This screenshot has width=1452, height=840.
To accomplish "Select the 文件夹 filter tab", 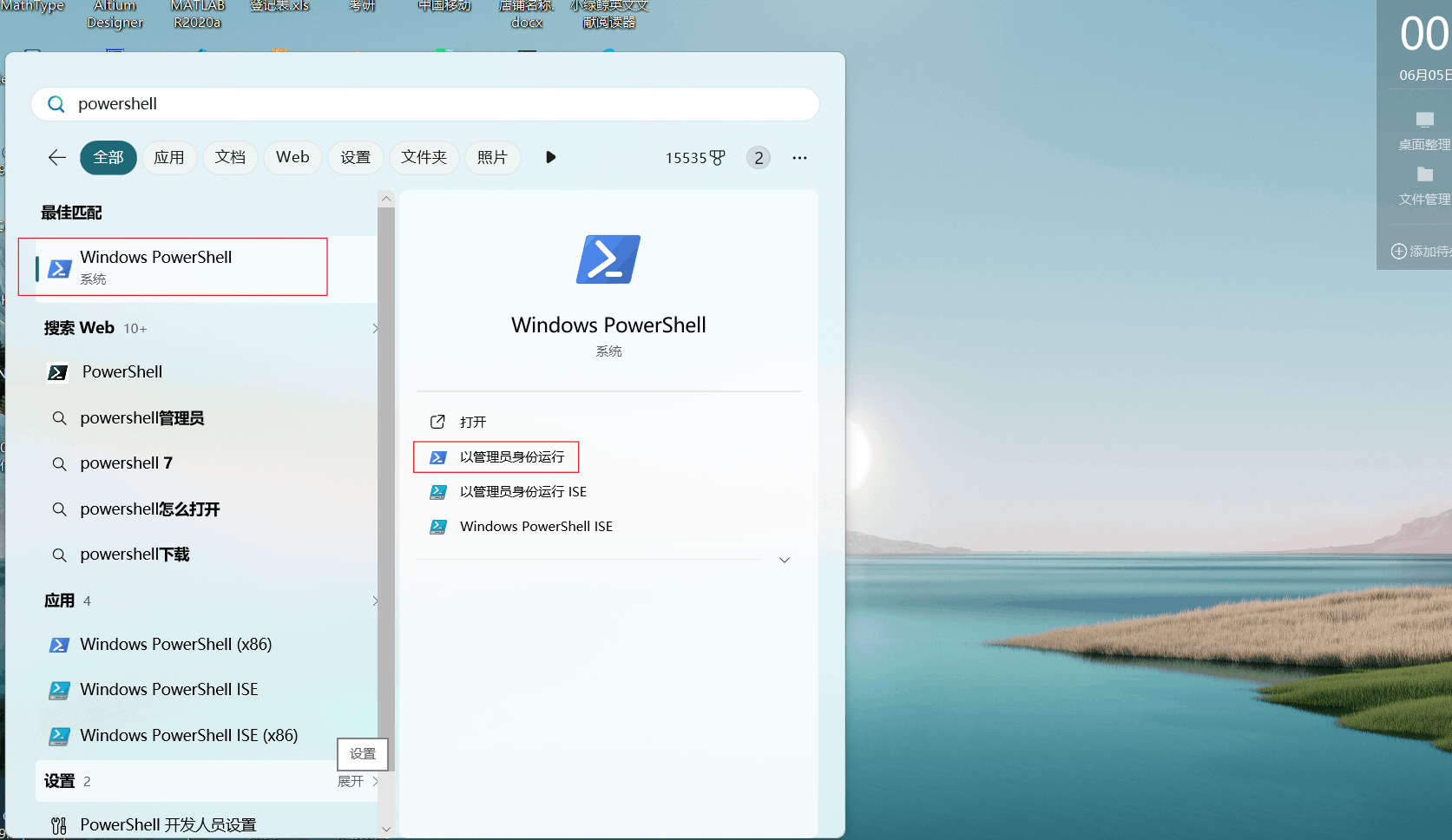I will [x=424, y=157].
